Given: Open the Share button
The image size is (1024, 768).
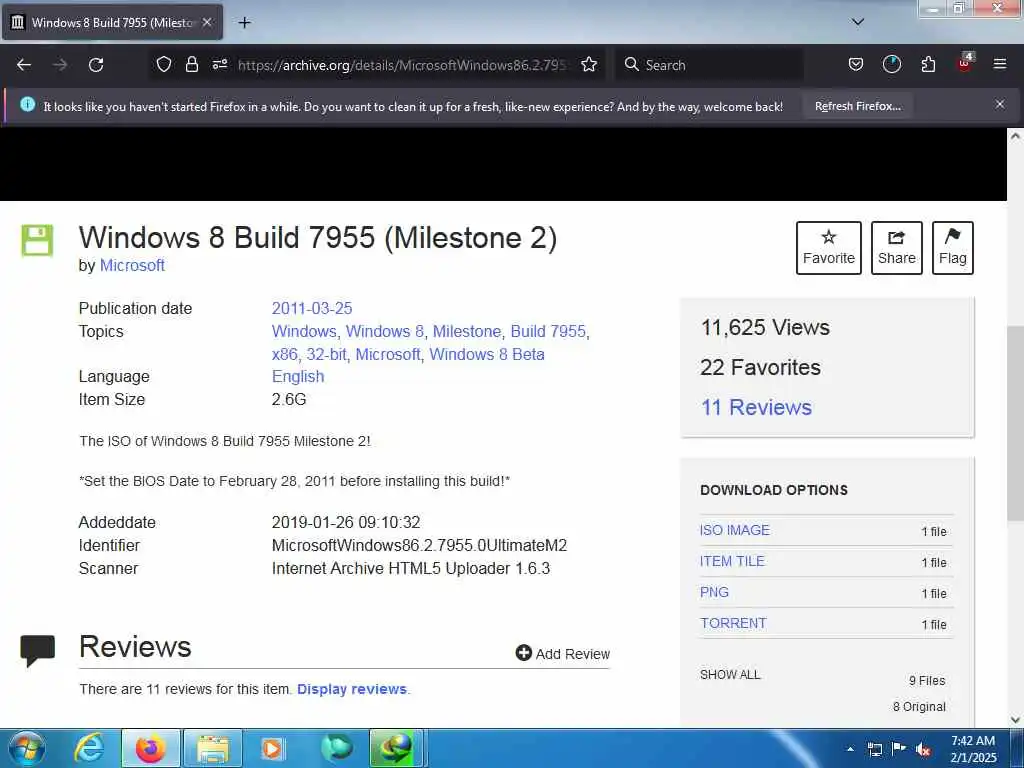Looking at the screenshot, I should pos(897,248).
